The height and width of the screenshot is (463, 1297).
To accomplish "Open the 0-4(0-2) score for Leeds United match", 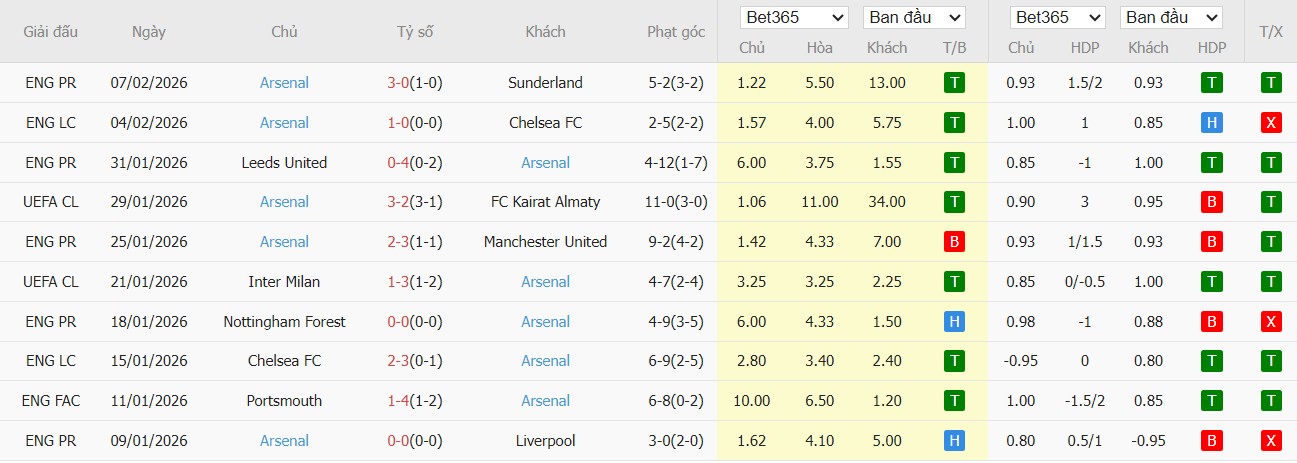I will coord(414,163).
